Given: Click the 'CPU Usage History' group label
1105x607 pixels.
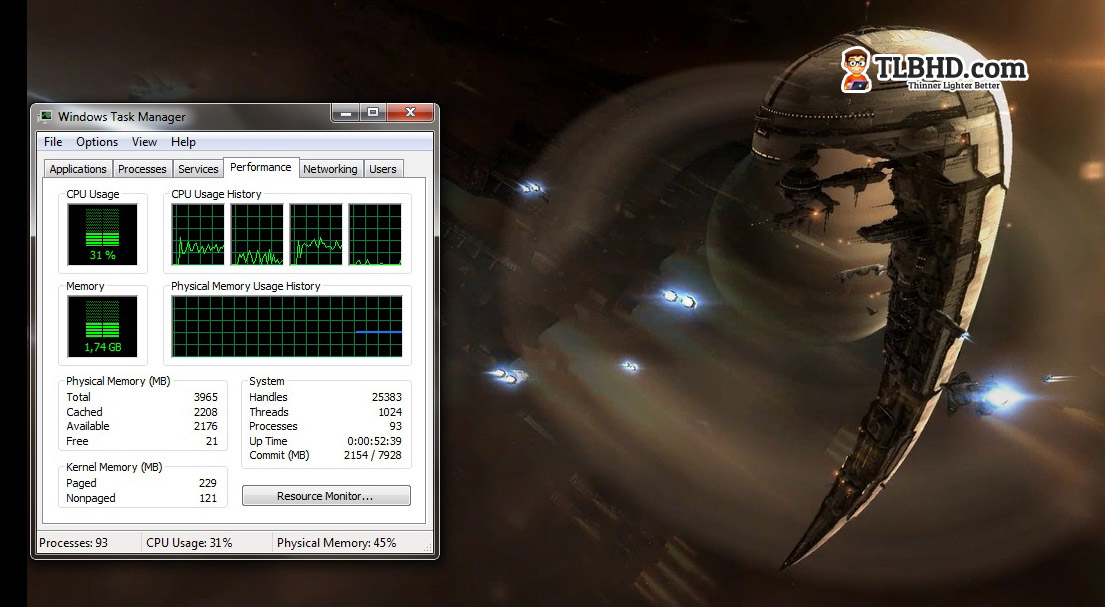Looking at the screenshot, I should pos(216,194).
